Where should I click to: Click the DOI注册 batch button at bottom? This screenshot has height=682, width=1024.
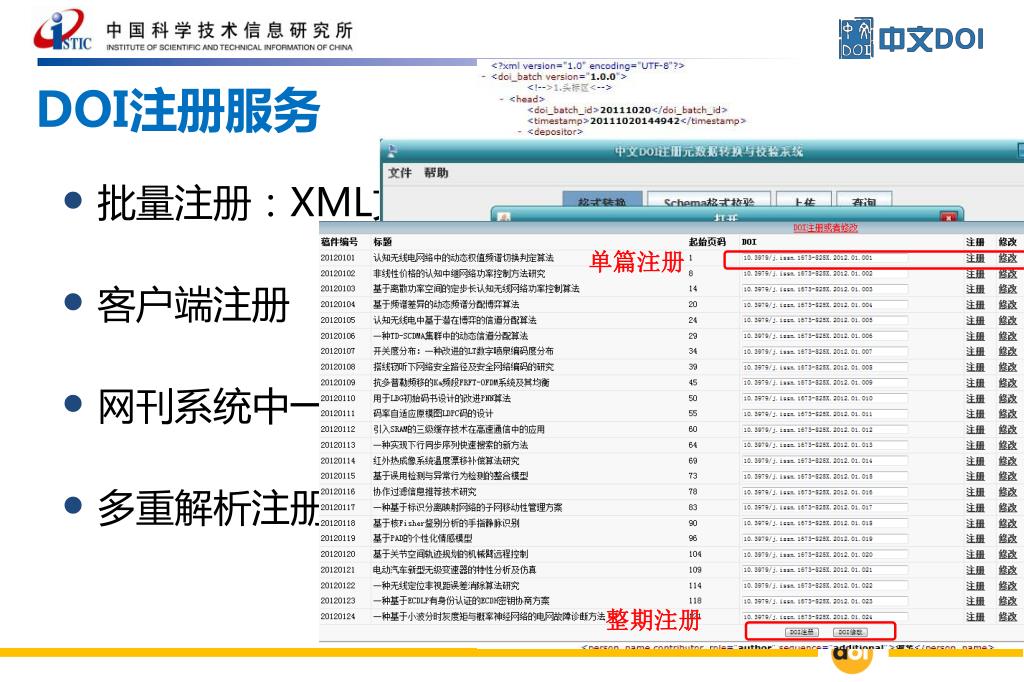click(801, 632)
